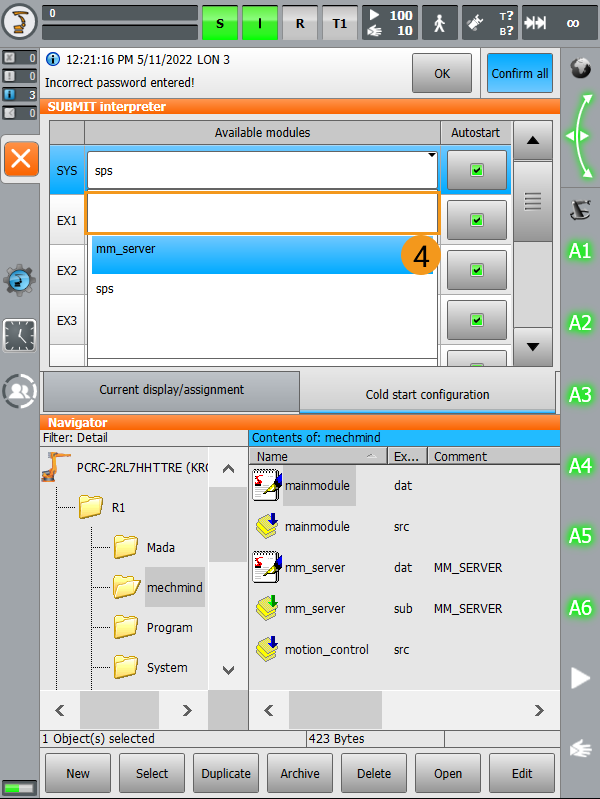This screenshot has width=600, height=799.
Task: Click the Delete button
Action: tap(374, 774)
